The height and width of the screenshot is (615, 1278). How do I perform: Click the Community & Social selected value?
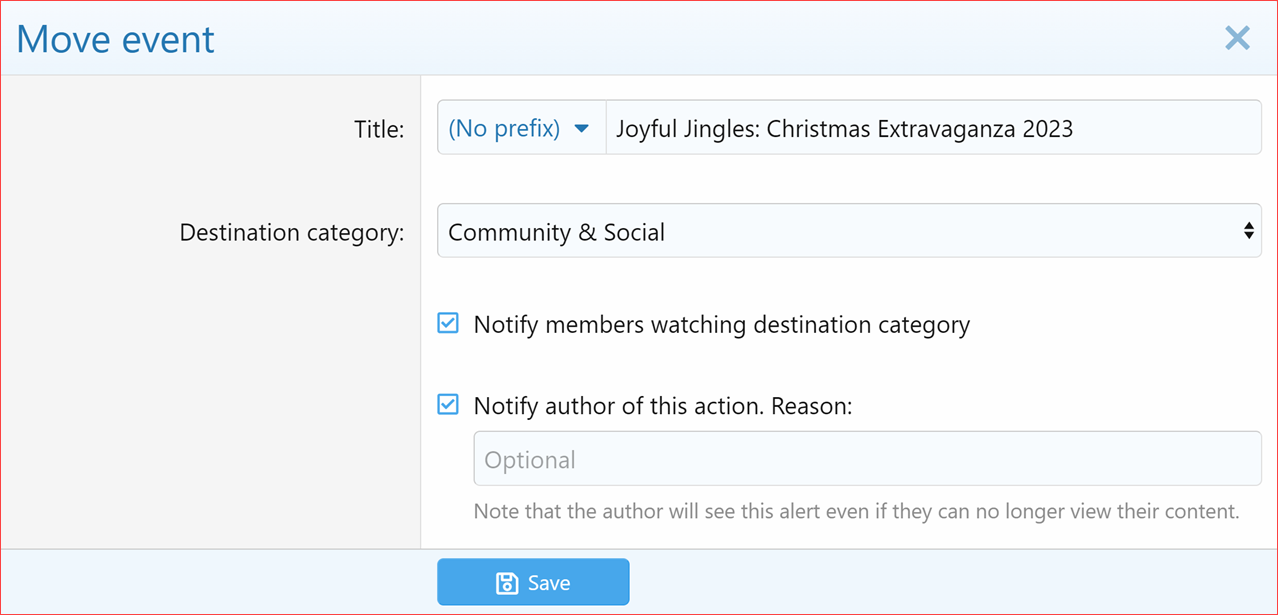coord(557,231)
